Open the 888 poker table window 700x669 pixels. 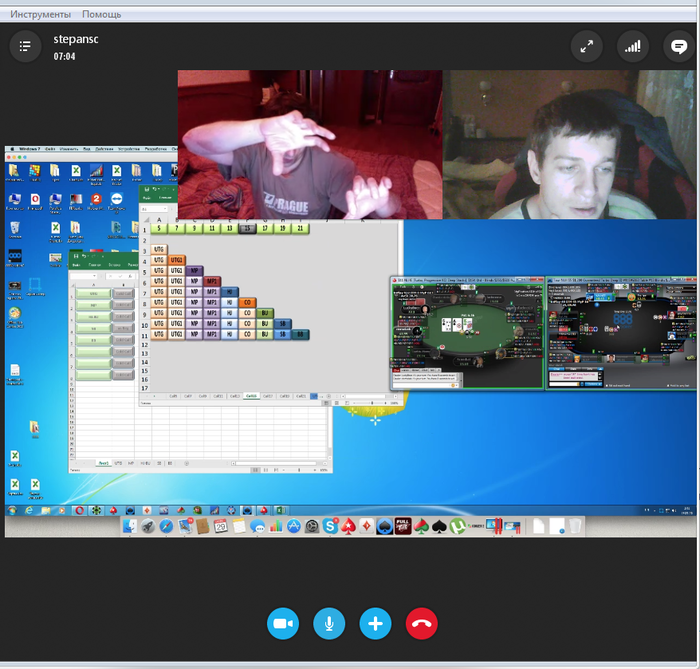tap(621, 333)
